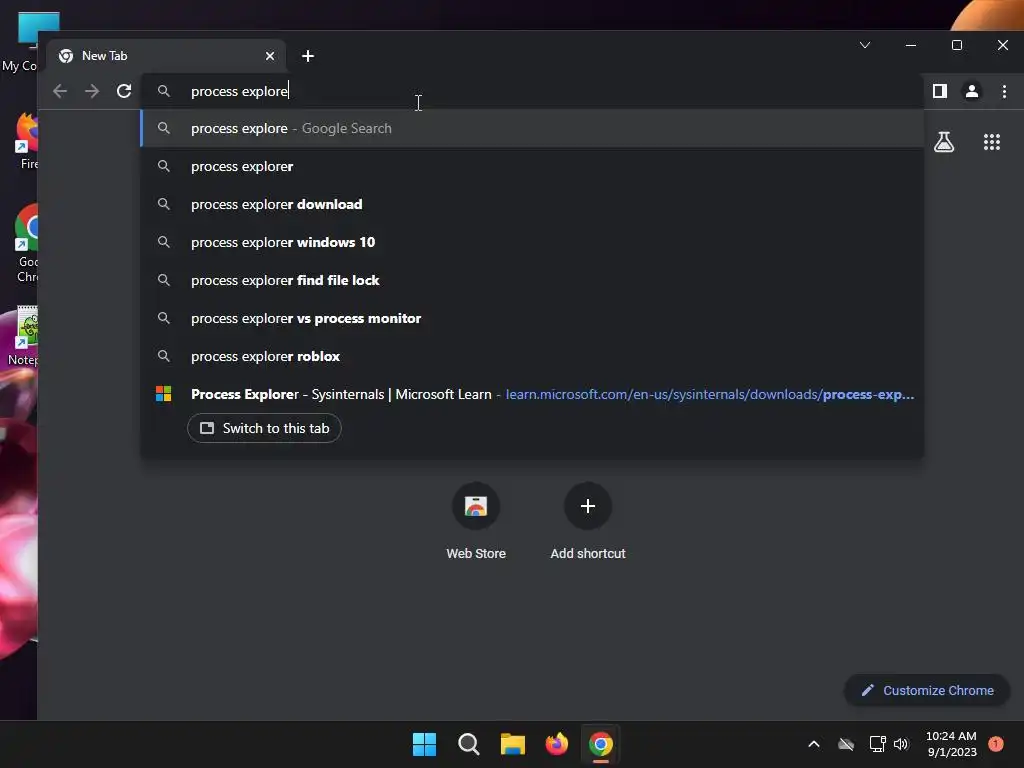Open the tab search chevron

pos(865,45)
